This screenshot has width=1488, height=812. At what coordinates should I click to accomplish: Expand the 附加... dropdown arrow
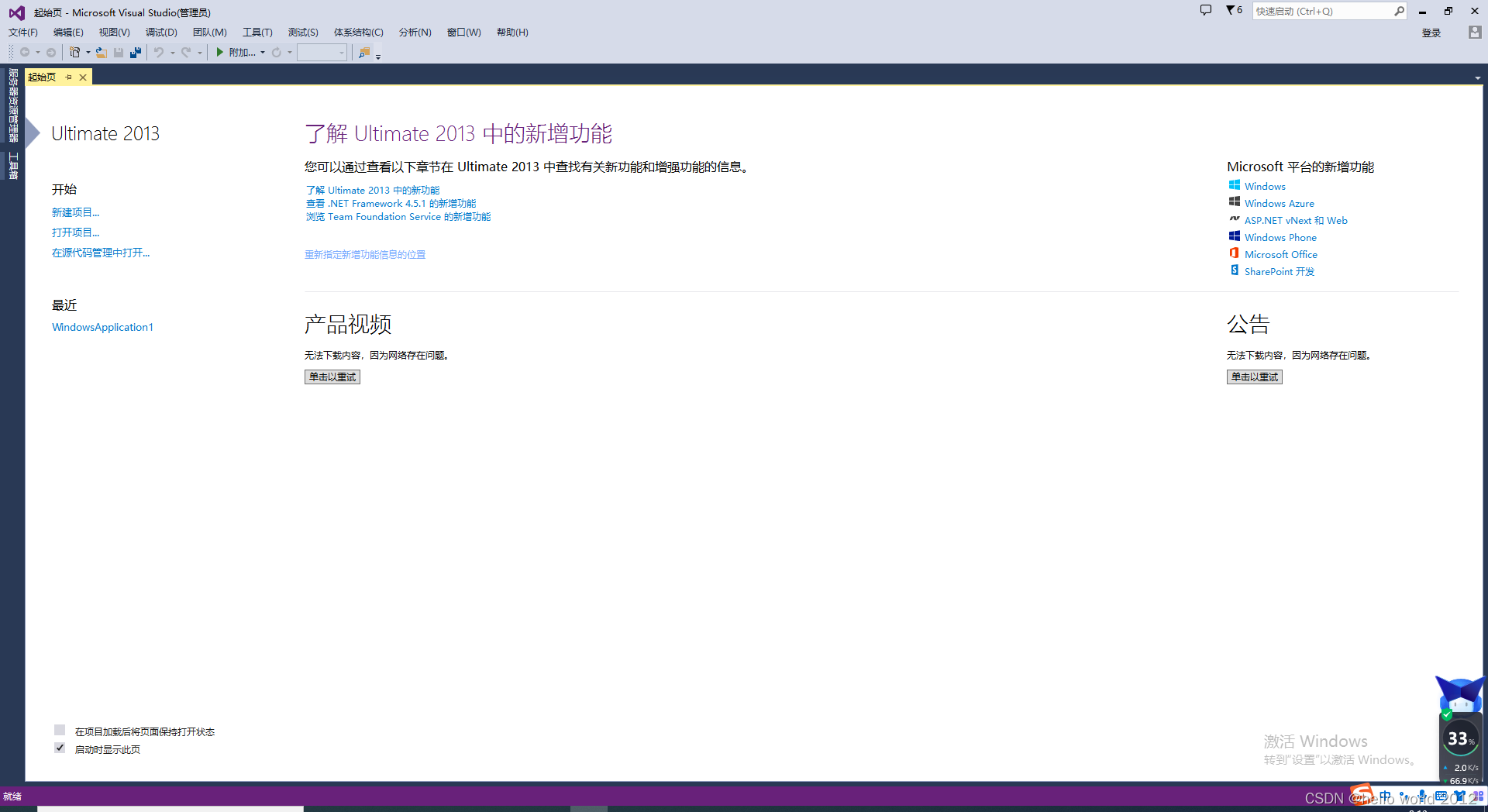[x=263, y=53]
